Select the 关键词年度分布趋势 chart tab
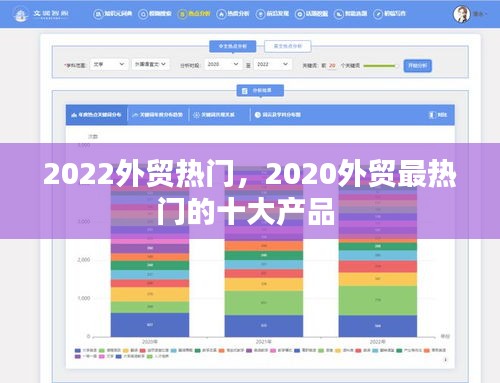 coord(158,115)
